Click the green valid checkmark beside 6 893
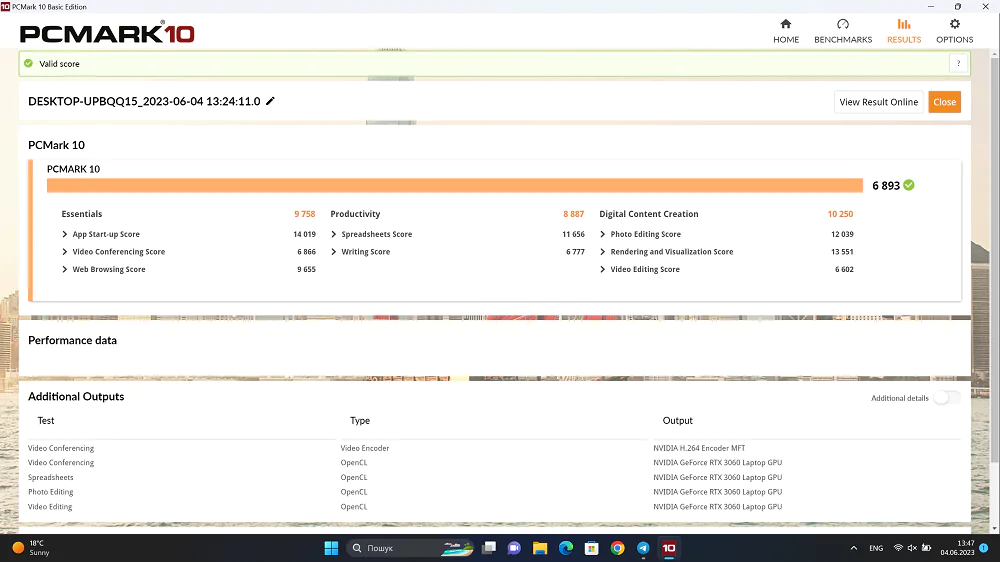The height and width of the screenshot is (562, 1000). pos(909,185)
